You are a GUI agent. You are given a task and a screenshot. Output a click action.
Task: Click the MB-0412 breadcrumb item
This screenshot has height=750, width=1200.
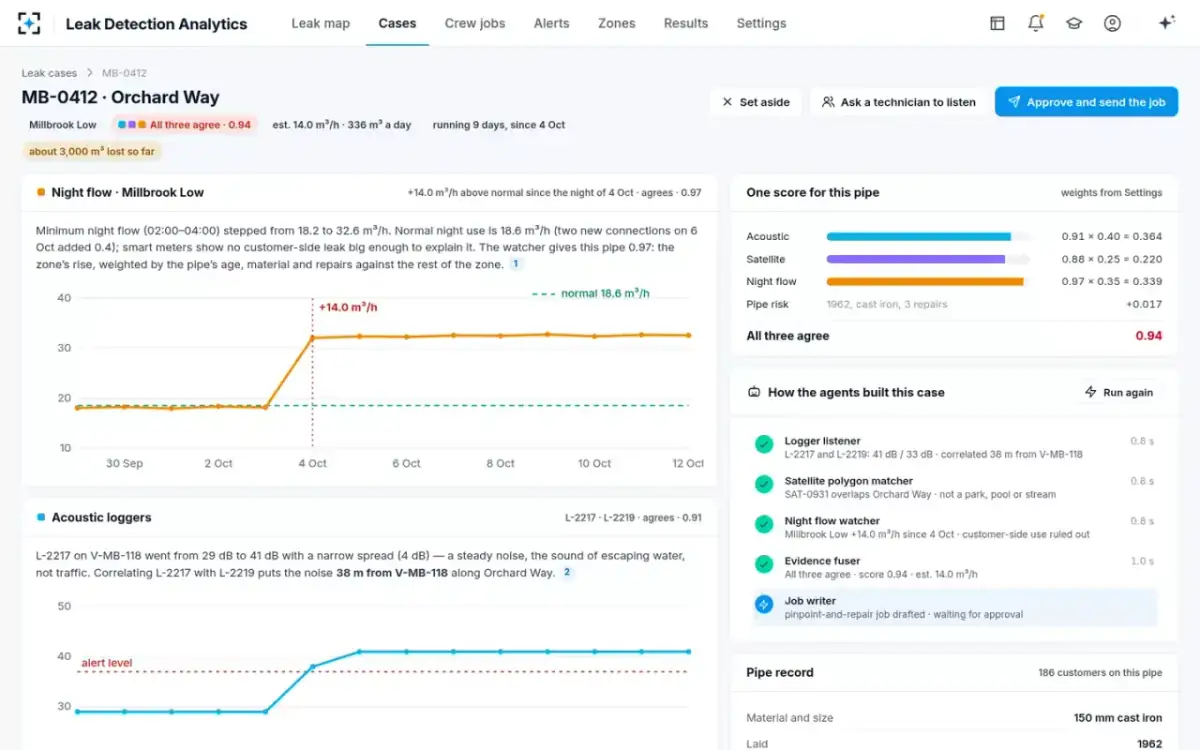(124, 73)
